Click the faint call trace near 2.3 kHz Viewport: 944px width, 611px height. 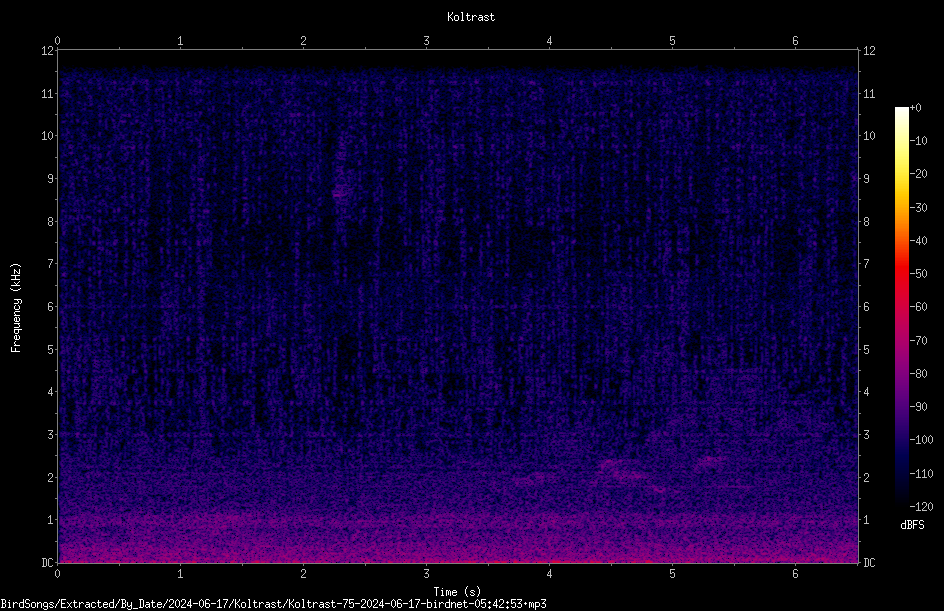coord(620,467)
